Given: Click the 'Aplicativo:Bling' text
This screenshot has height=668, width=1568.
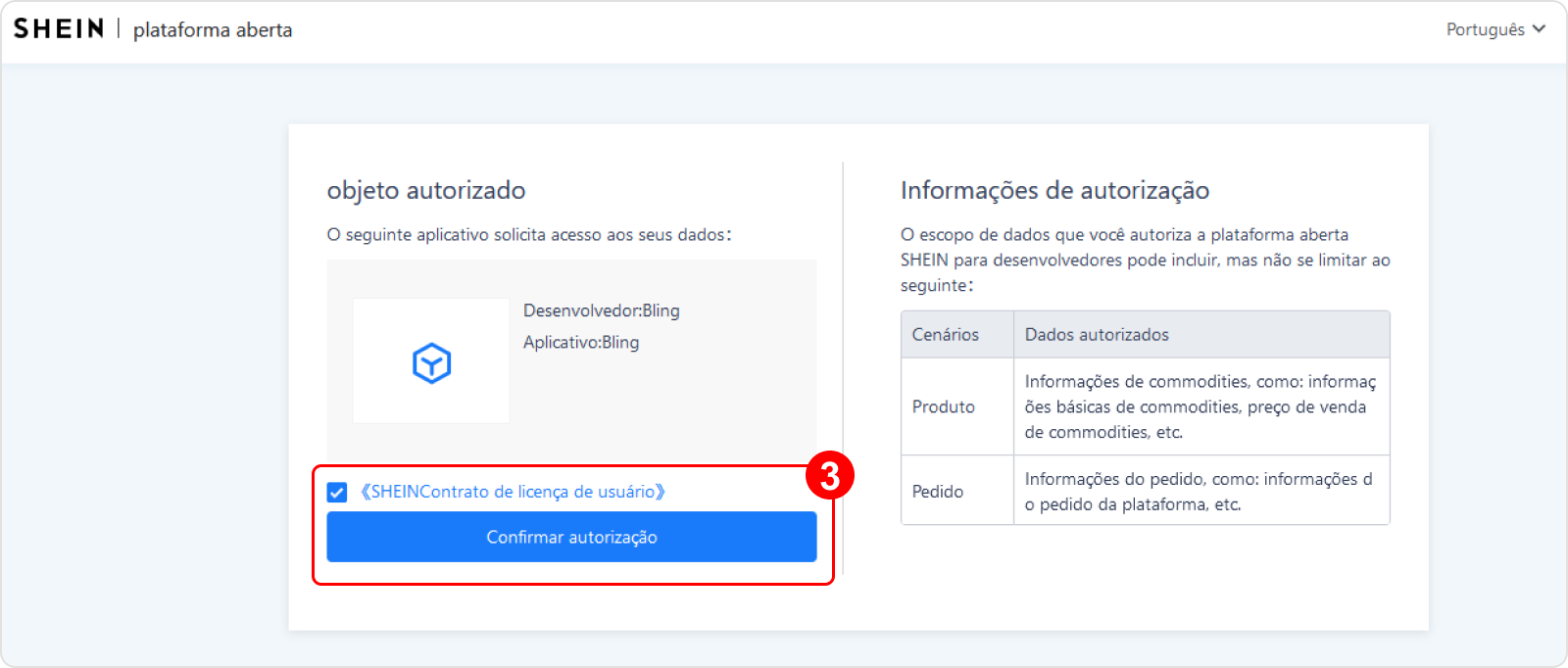Looking at the screenshot, I should (x=581, y=342).
